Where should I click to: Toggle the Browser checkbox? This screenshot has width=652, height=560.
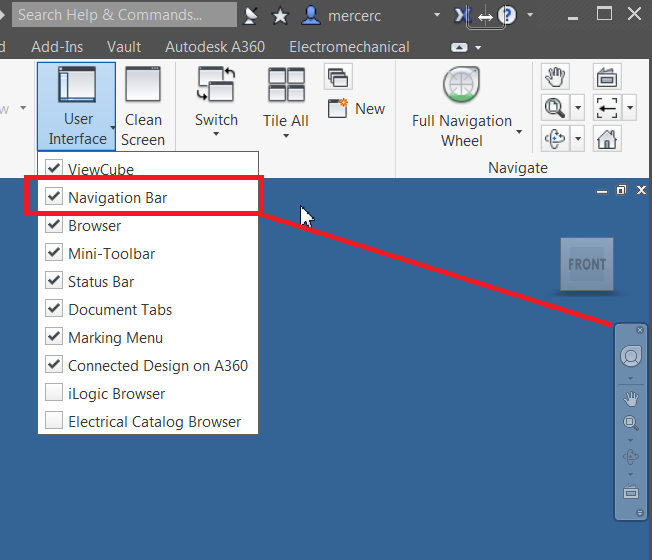point(54,224)
